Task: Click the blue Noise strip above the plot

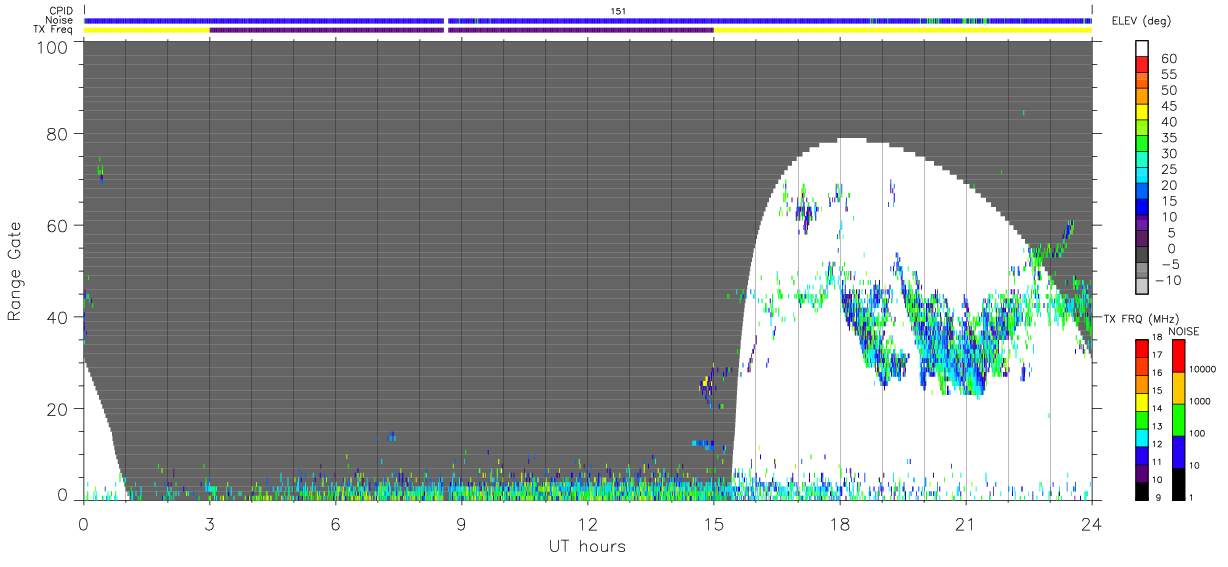Action: click(588, 20)
